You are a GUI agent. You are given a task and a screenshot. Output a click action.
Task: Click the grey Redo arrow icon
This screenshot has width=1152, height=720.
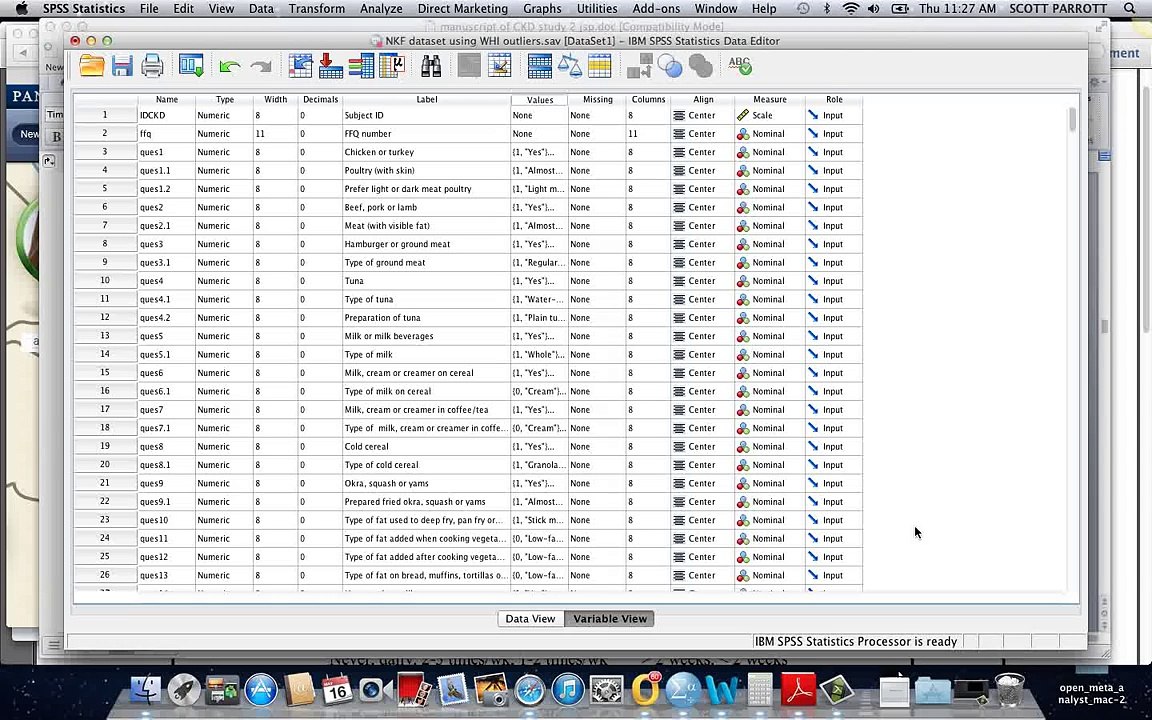(261, 67)
